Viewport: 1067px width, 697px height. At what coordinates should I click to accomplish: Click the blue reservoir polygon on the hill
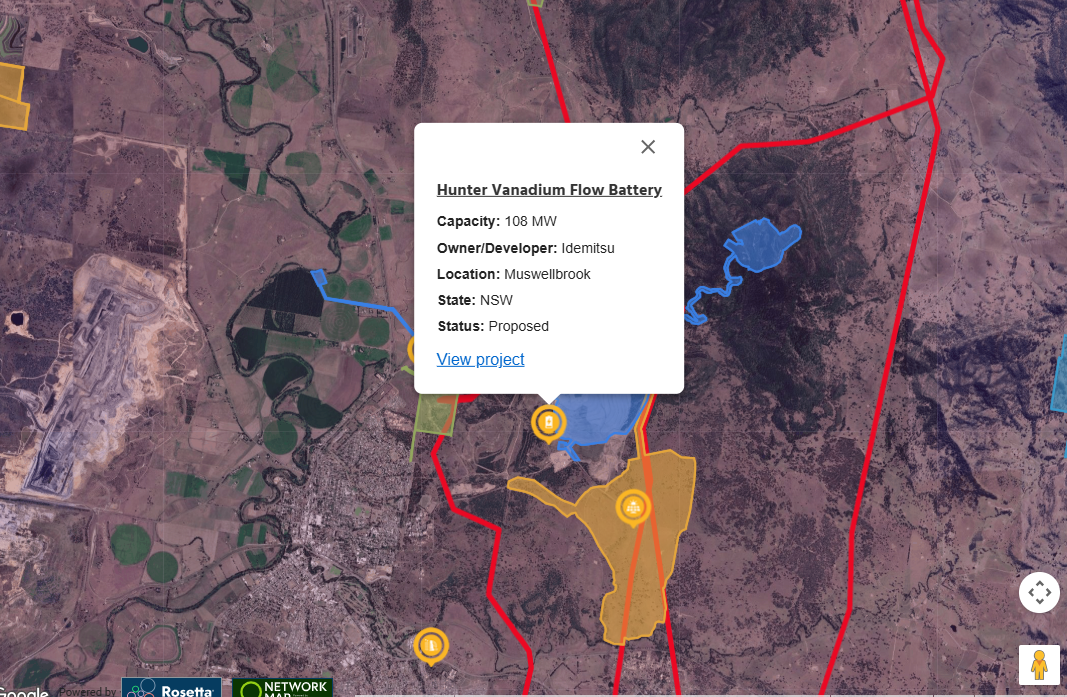coord(762,244)
